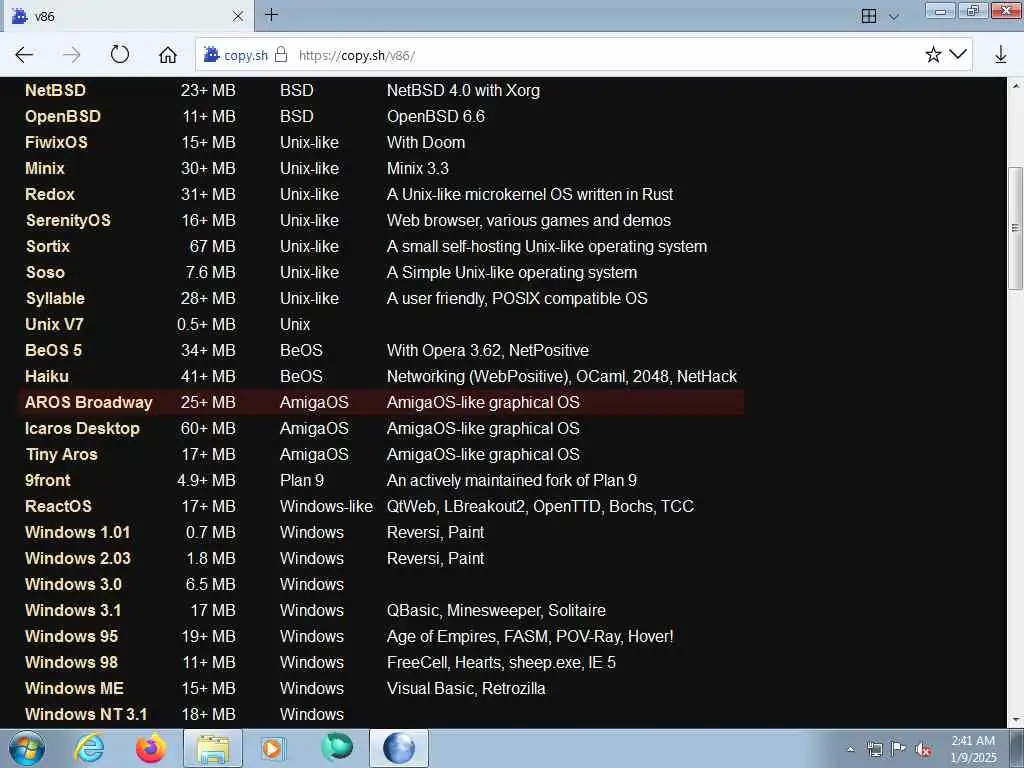Viewport: 1024px width, 768px height.
Task: Click the forward navigation arrow
Action: 72,55
